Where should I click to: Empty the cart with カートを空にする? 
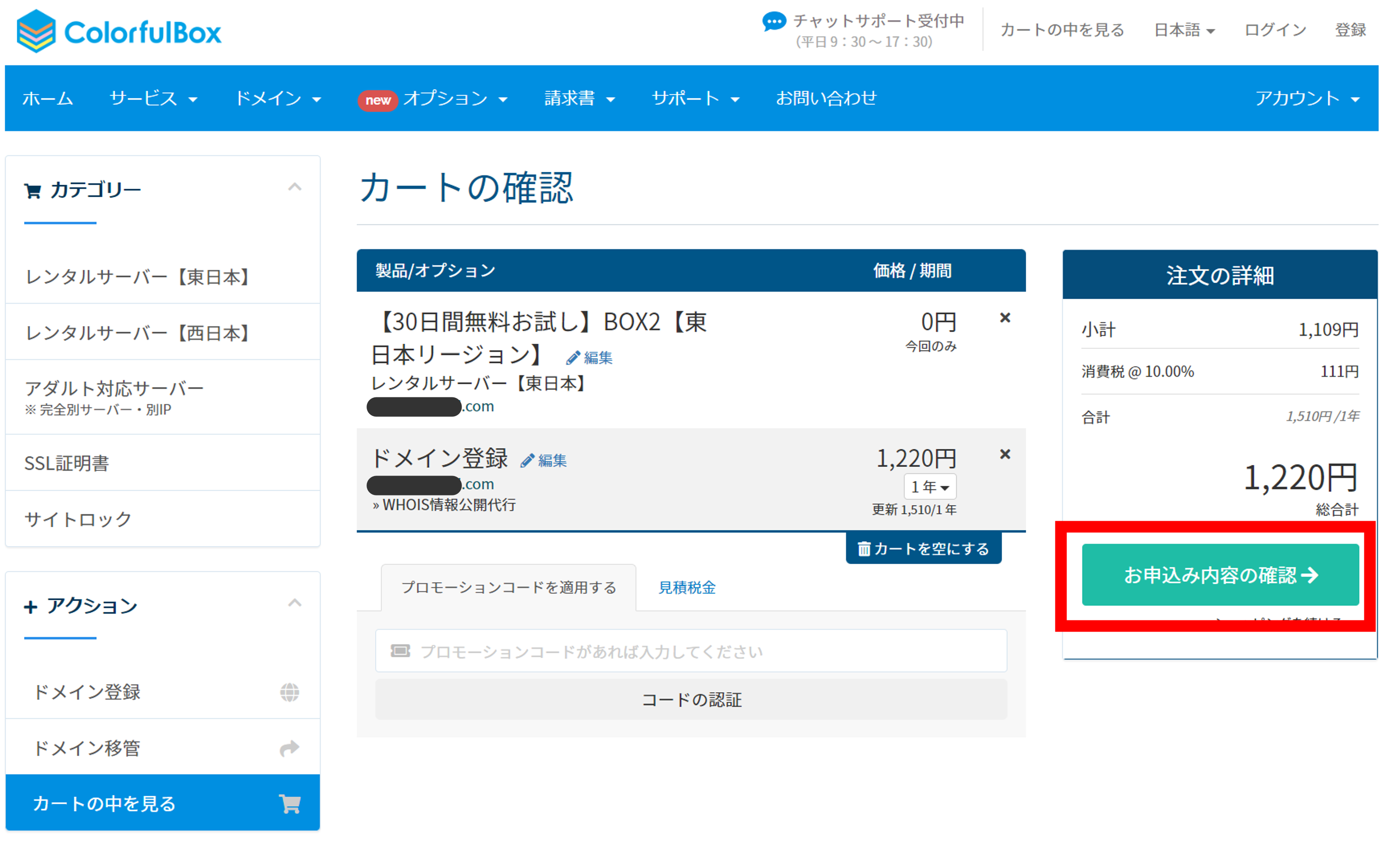[923, 548]
